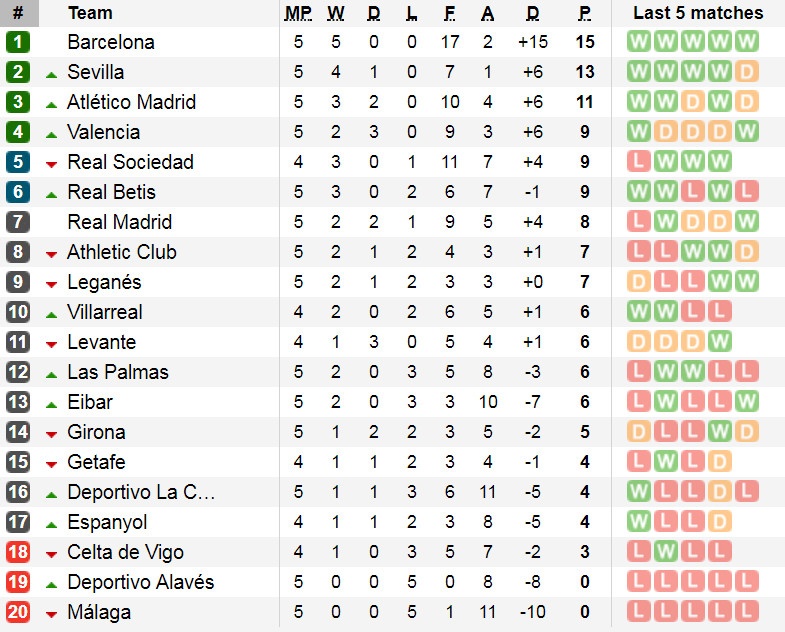Click the green up arrow beside Villarreal
785x632 pixels.
click(52, 313)
